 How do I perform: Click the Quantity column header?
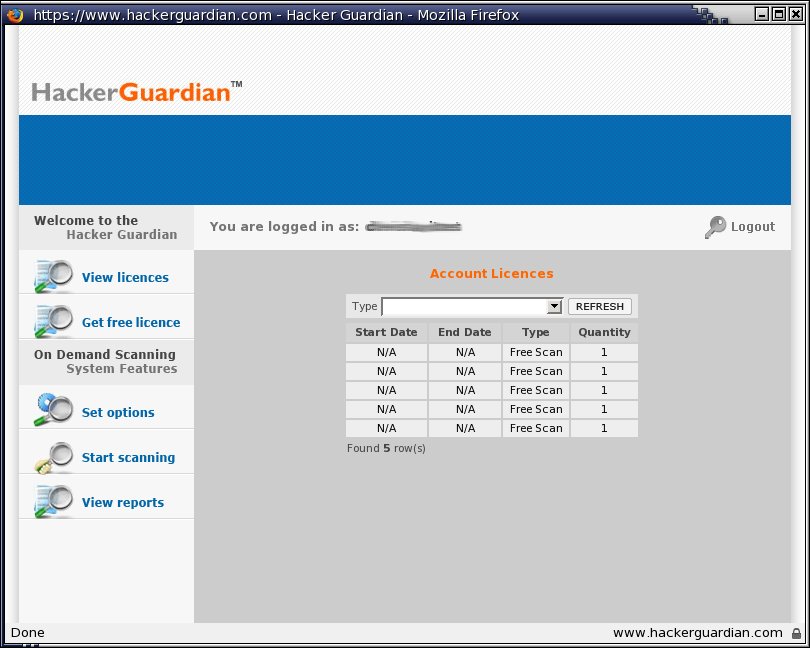(x=604, y=332)
